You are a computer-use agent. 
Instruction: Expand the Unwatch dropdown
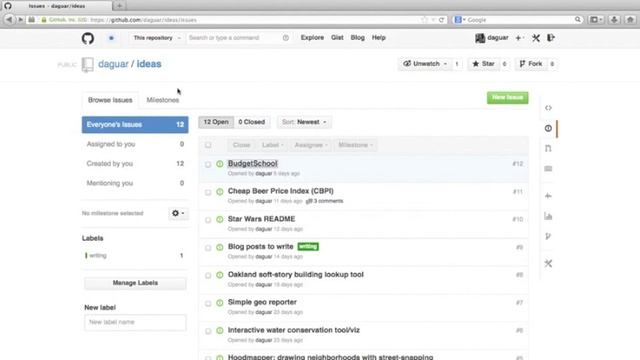(x=425, y=64)
